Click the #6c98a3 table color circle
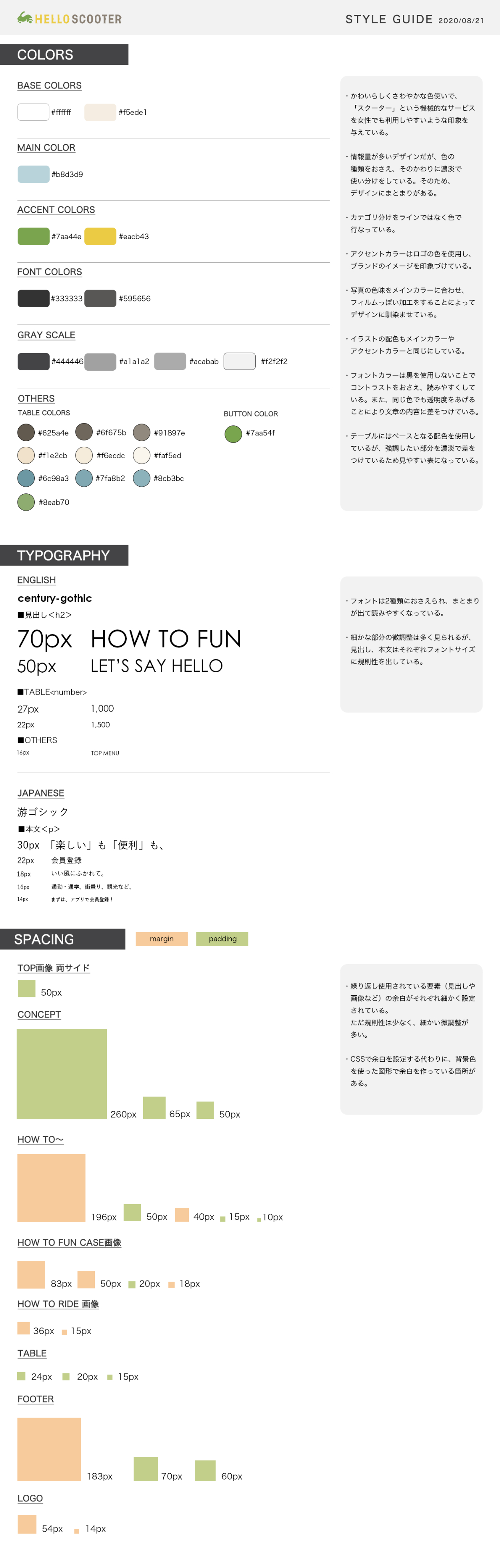 [26, 478]
